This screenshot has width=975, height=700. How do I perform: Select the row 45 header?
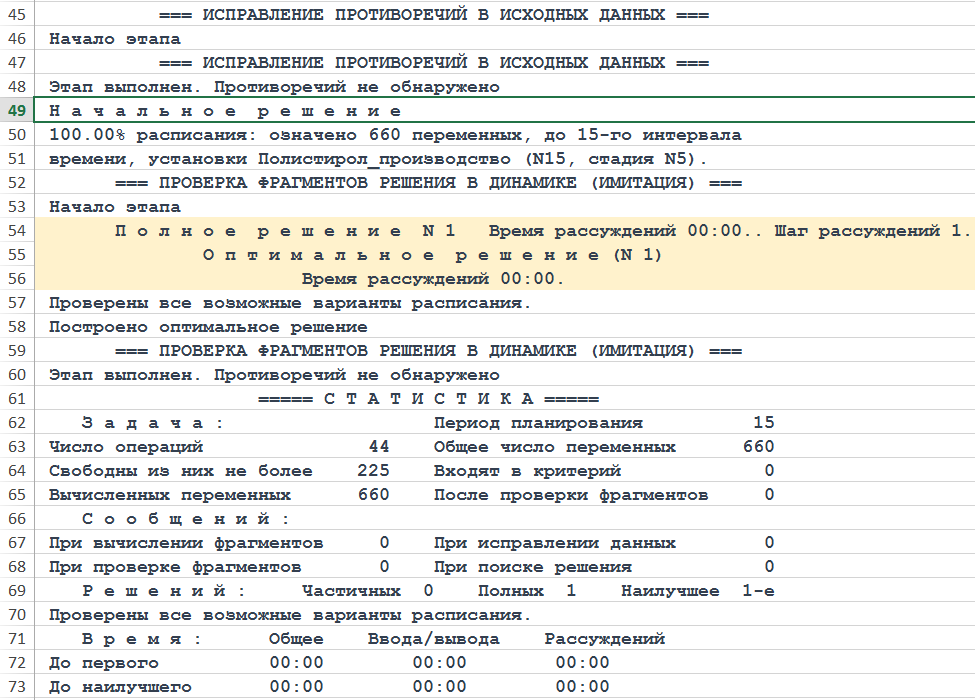16,15
